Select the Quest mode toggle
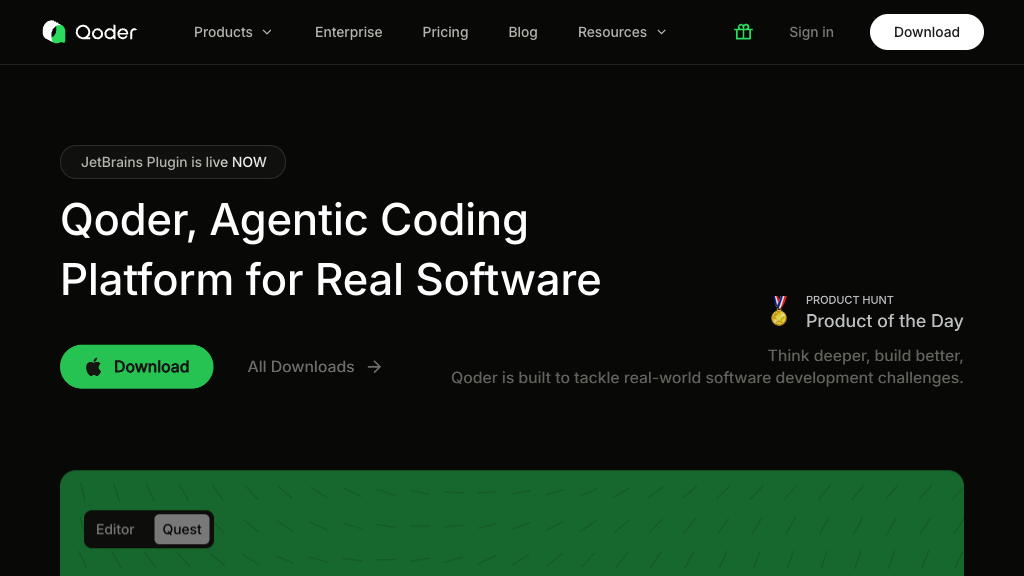The width and height of the screenshot is (1024, 576). point(182,530)
